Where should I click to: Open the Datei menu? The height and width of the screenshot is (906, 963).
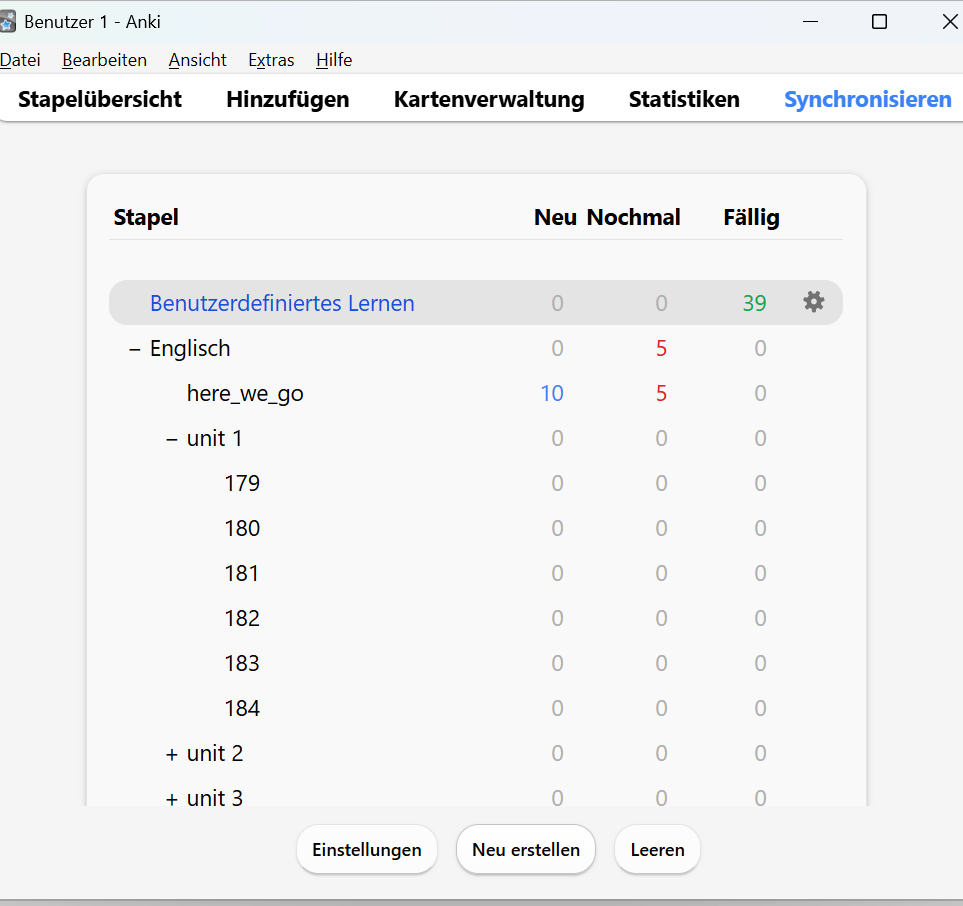point(20,60)
